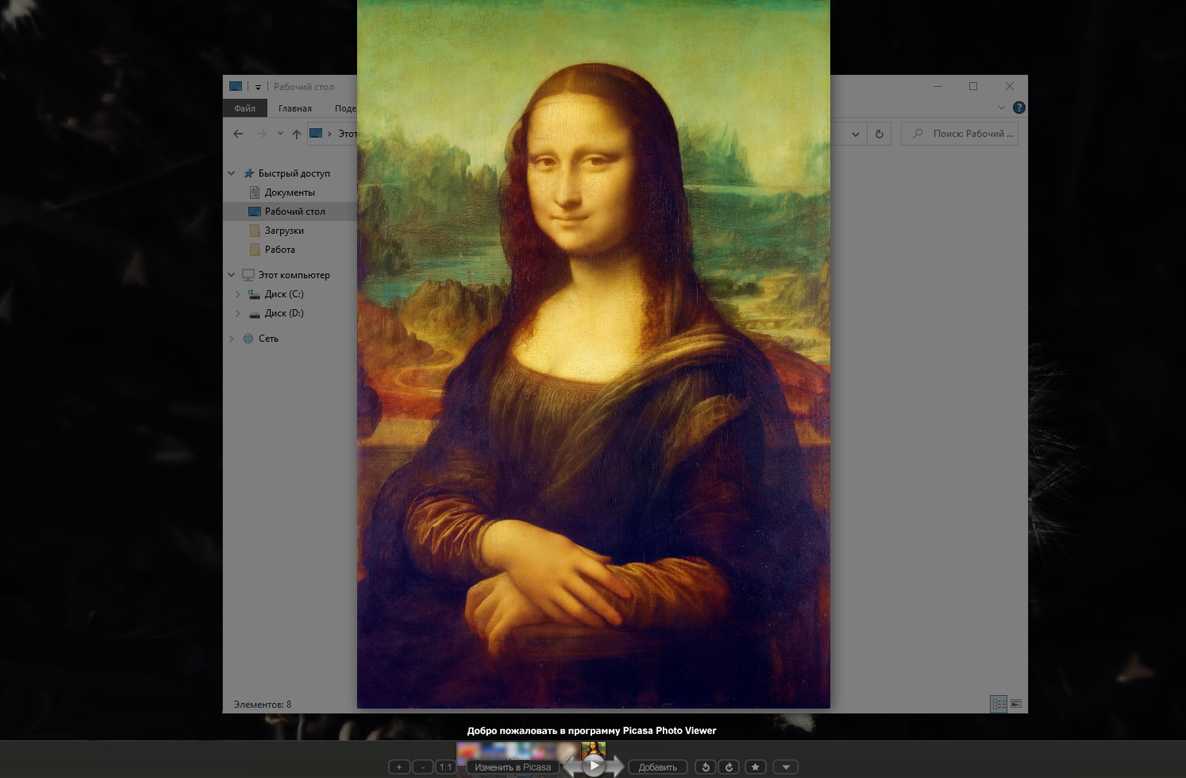The image size is (1186, 778).
Task: Select 'Этот компьютер' in the navigation pane
Action: pyautogui.click(x=294, y=274)
